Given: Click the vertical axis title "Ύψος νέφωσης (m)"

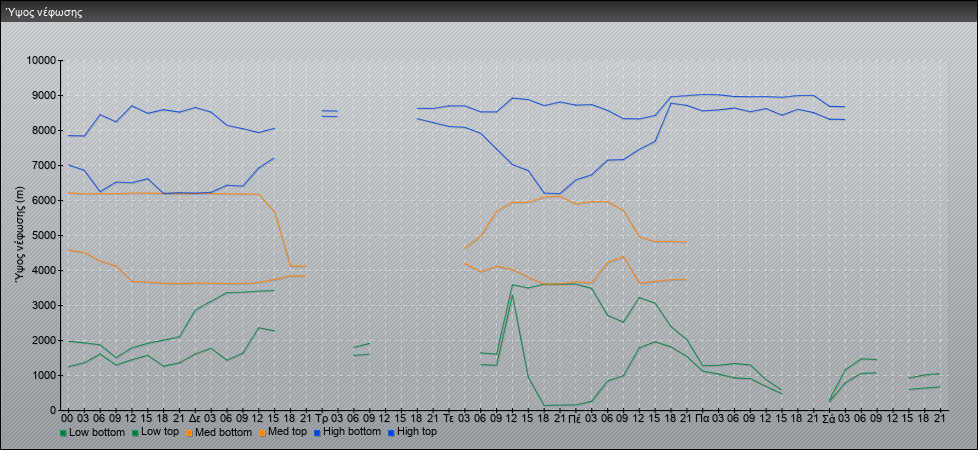Looking at the screenshot, I should tap(20, 235).
